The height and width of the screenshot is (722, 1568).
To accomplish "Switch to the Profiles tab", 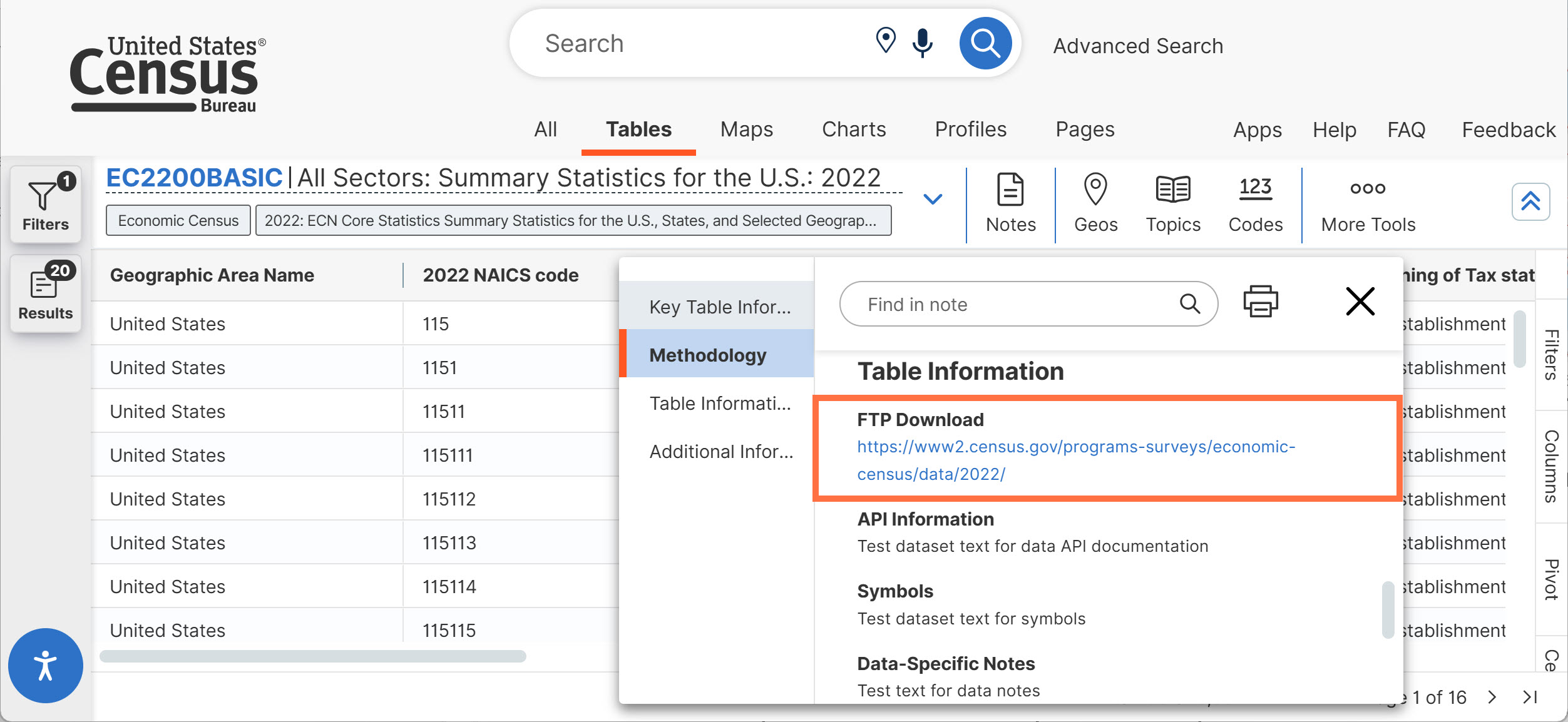I will [970, 130].
